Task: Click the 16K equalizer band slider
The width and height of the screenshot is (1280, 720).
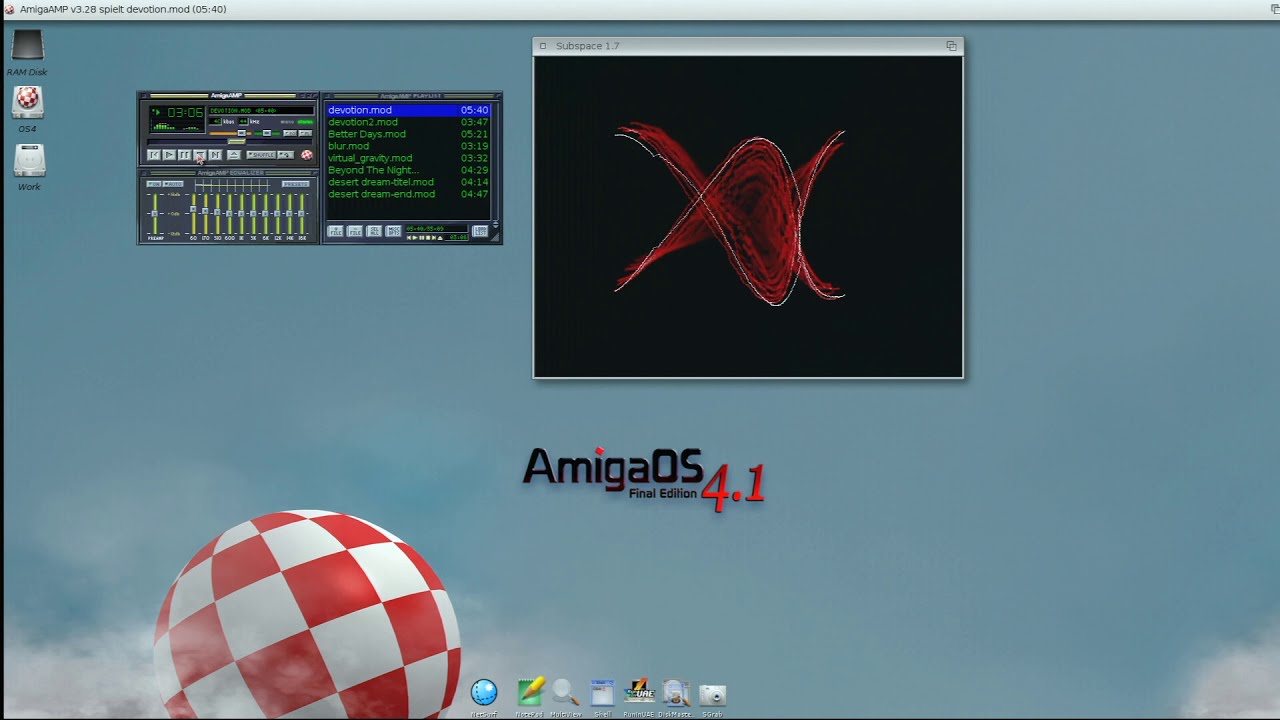Action: [x=302, y=213]
